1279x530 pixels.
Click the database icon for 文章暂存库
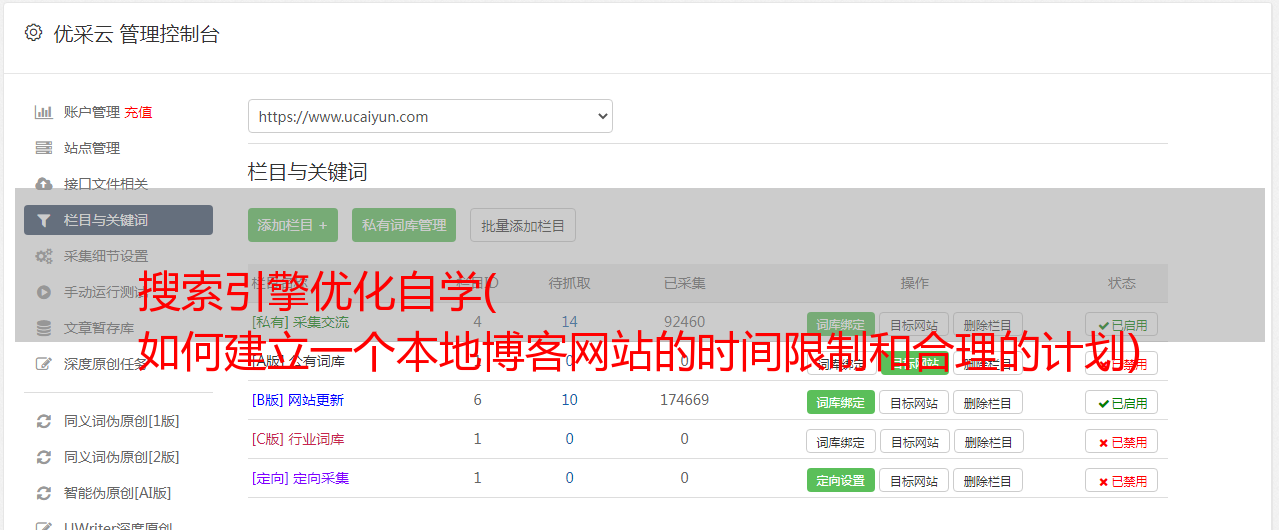coord(44,328)
